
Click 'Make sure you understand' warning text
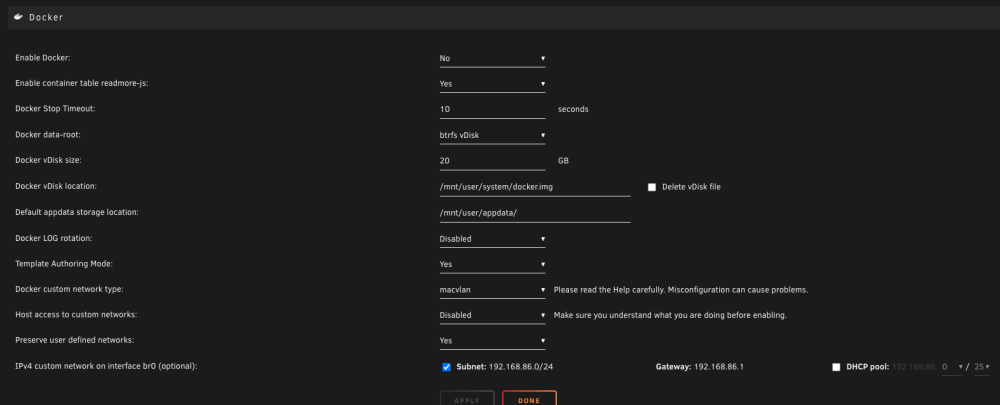pos(670,315)
